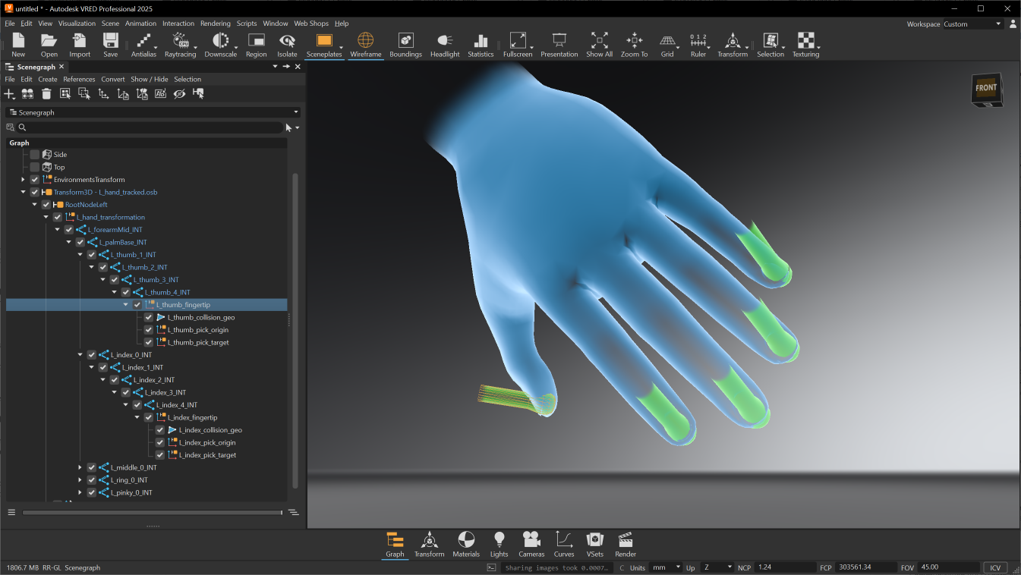Open the terminal icon in status bar
This screenshot has width=1021, height=575.
[492, 568]
